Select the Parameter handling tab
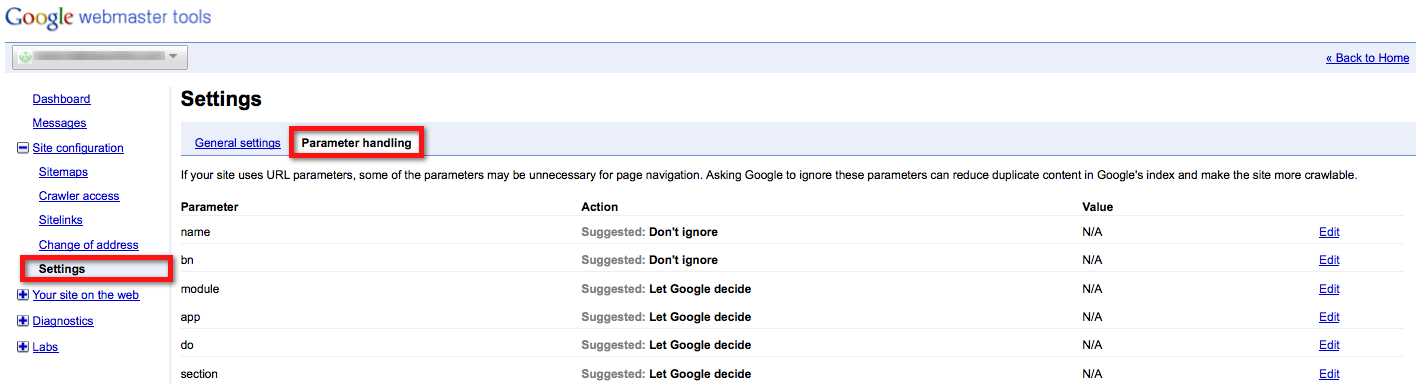This screenshot has height=384, width=1418. click(x=356, y=143)
